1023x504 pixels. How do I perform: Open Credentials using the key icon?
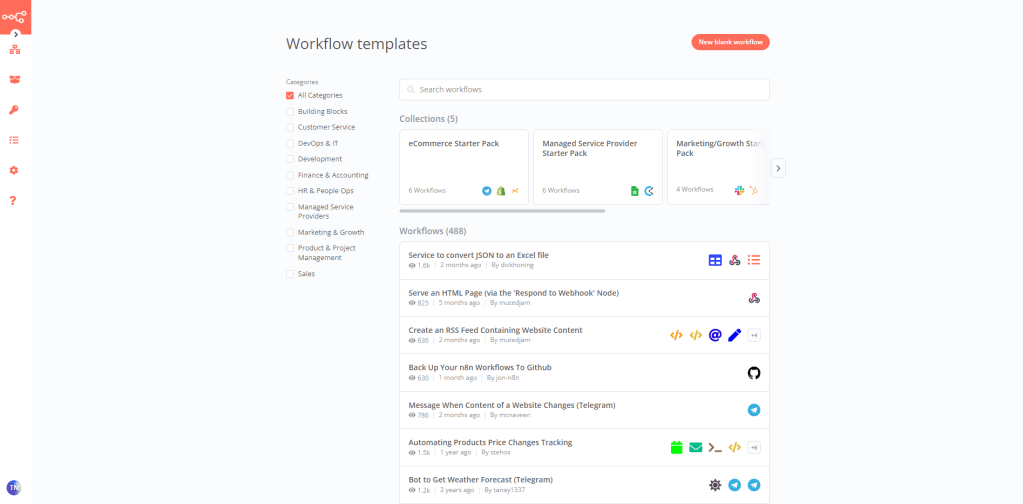[14, 110]
